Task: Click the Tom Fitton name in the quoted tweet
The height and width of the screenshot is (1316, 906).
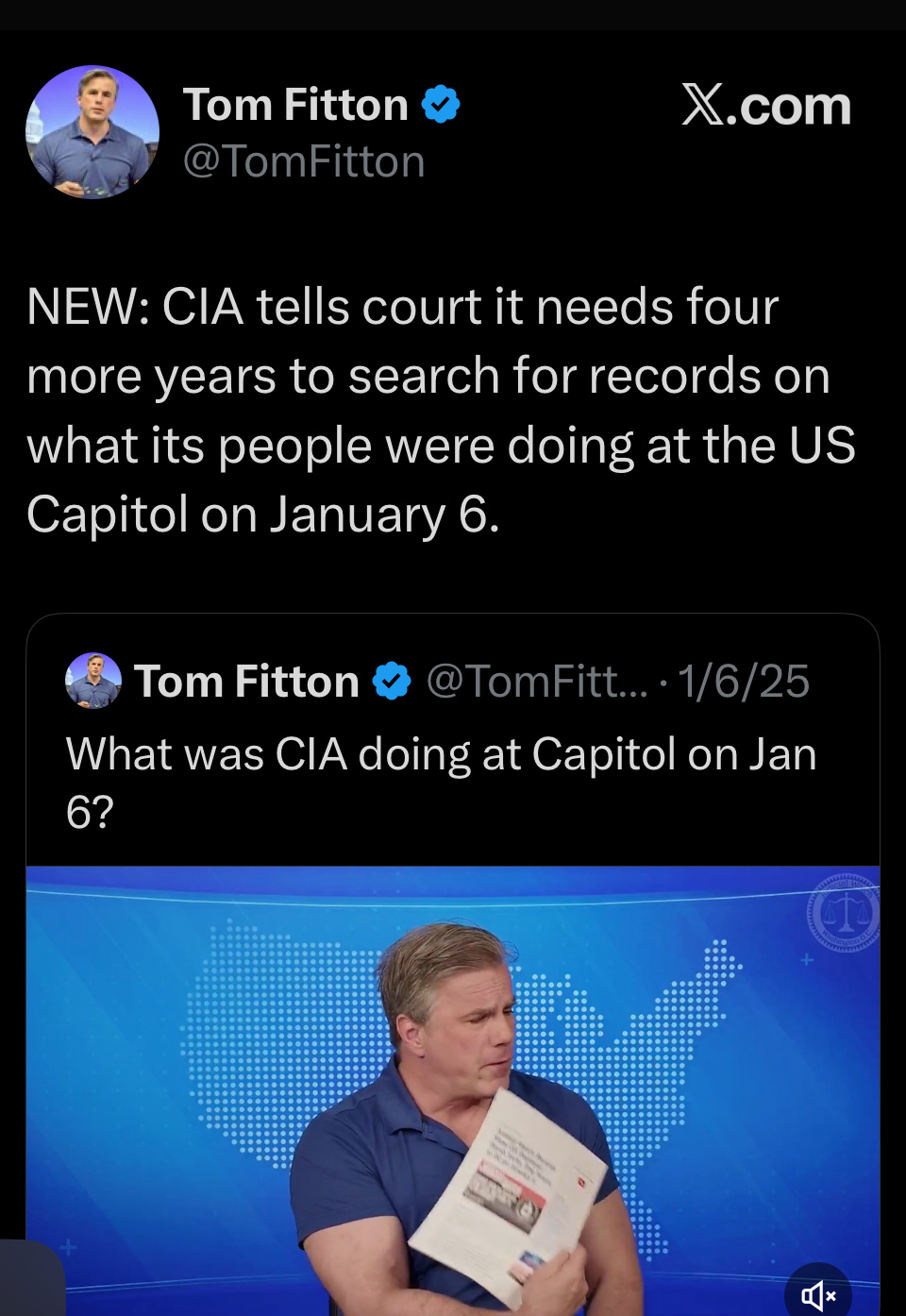Action: click(x=247, y=681)
